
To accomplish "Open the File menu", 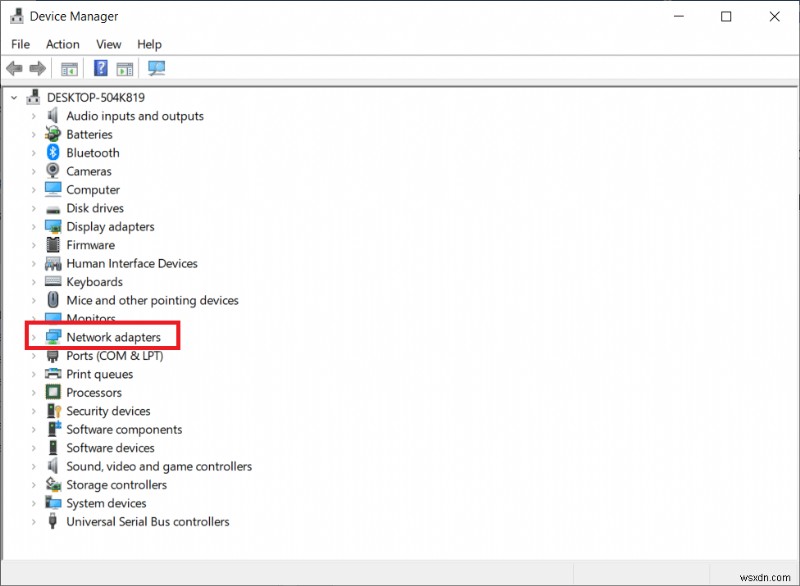I will click(20, 44).
